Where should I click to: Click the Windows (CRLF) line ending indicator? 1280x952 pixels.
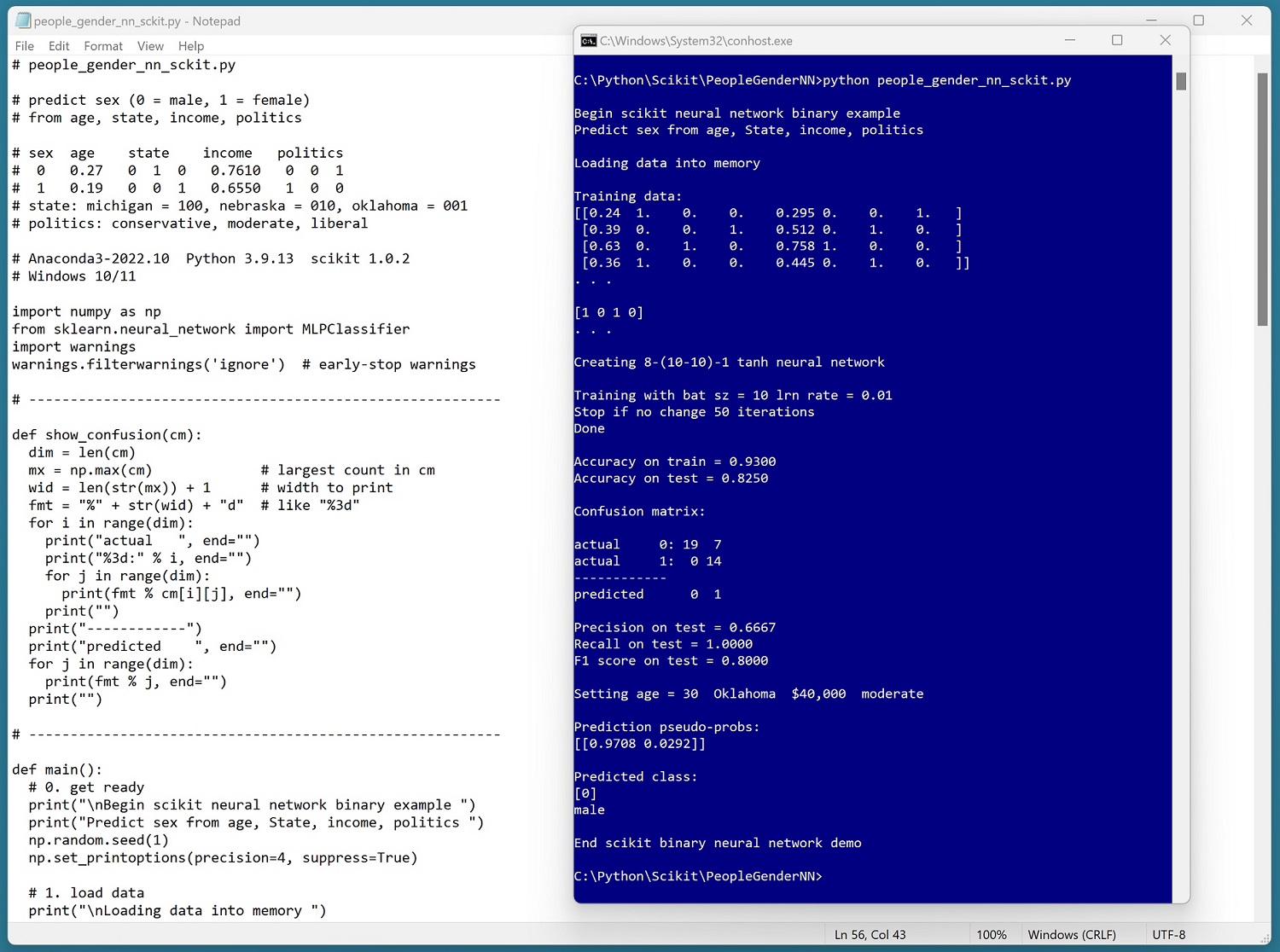pyautogui.click(x=1072, y=935)
